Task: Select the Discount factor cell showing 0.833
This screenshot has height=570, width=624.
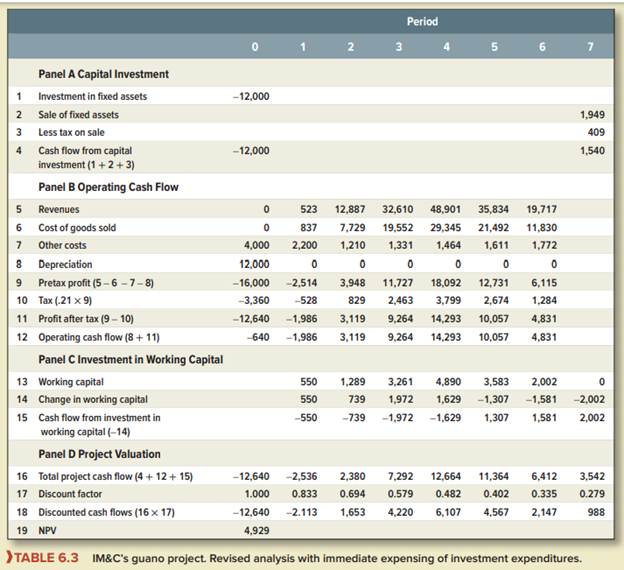Action: (304, 495)
